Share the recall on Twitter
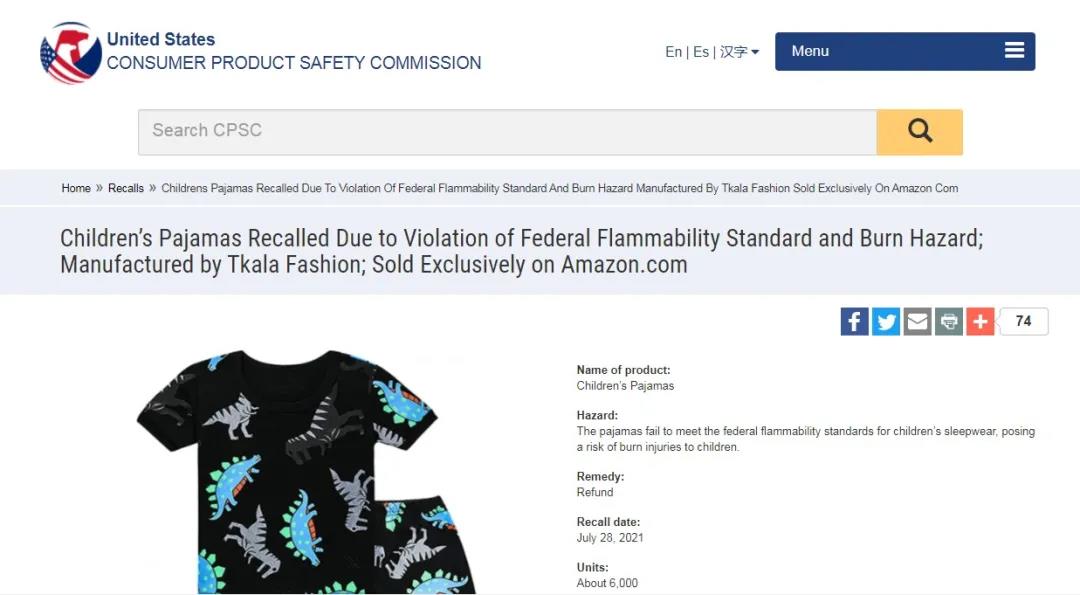 pos(886,321)
